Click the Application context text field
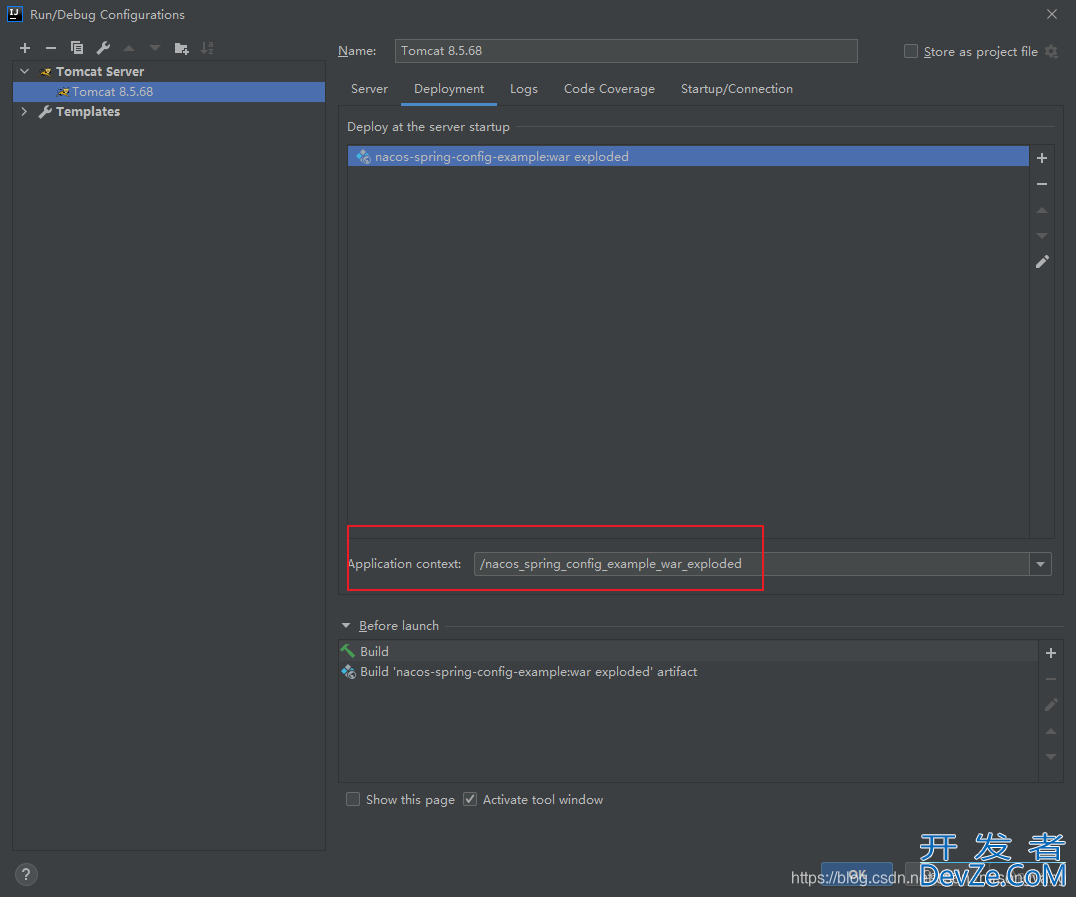This screenshot has height=897, width=1076. click(751, 564)
